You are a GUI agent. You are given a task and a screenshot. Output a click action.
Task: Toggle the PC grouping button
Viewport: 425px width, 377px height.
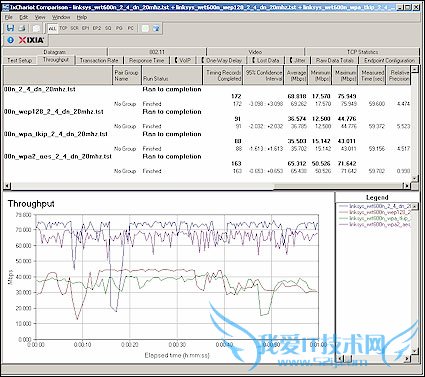coord(131,28)
